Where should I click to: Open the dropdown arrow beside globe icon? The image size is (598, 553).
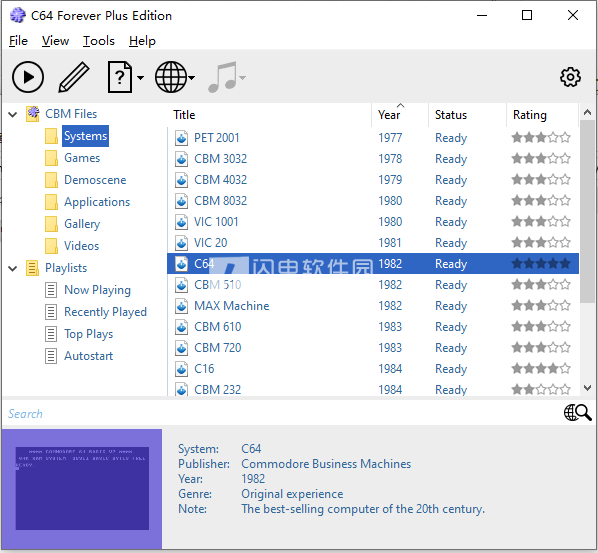click(191, 78)
